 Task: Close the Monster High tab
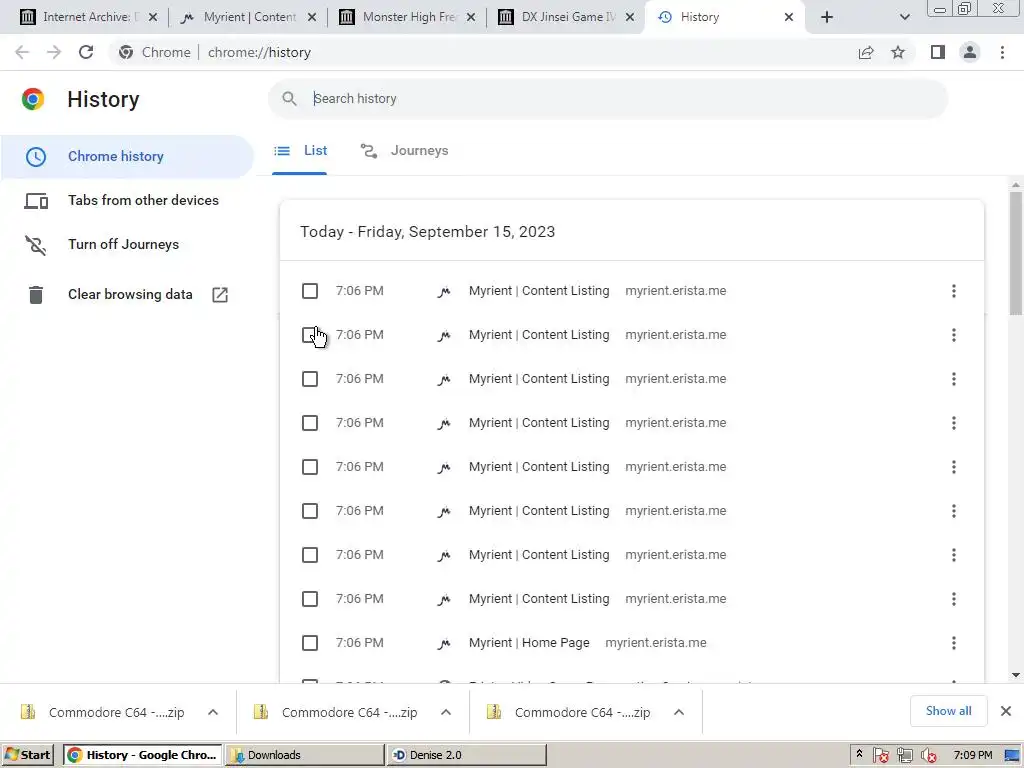pos(470,17)
